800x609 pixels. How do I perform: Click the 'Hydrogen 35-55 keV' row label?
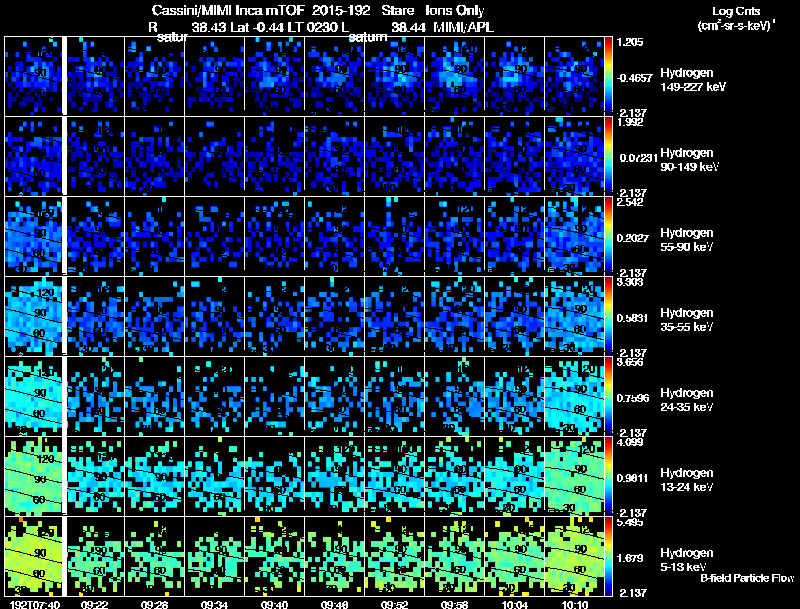click(687, 320)
